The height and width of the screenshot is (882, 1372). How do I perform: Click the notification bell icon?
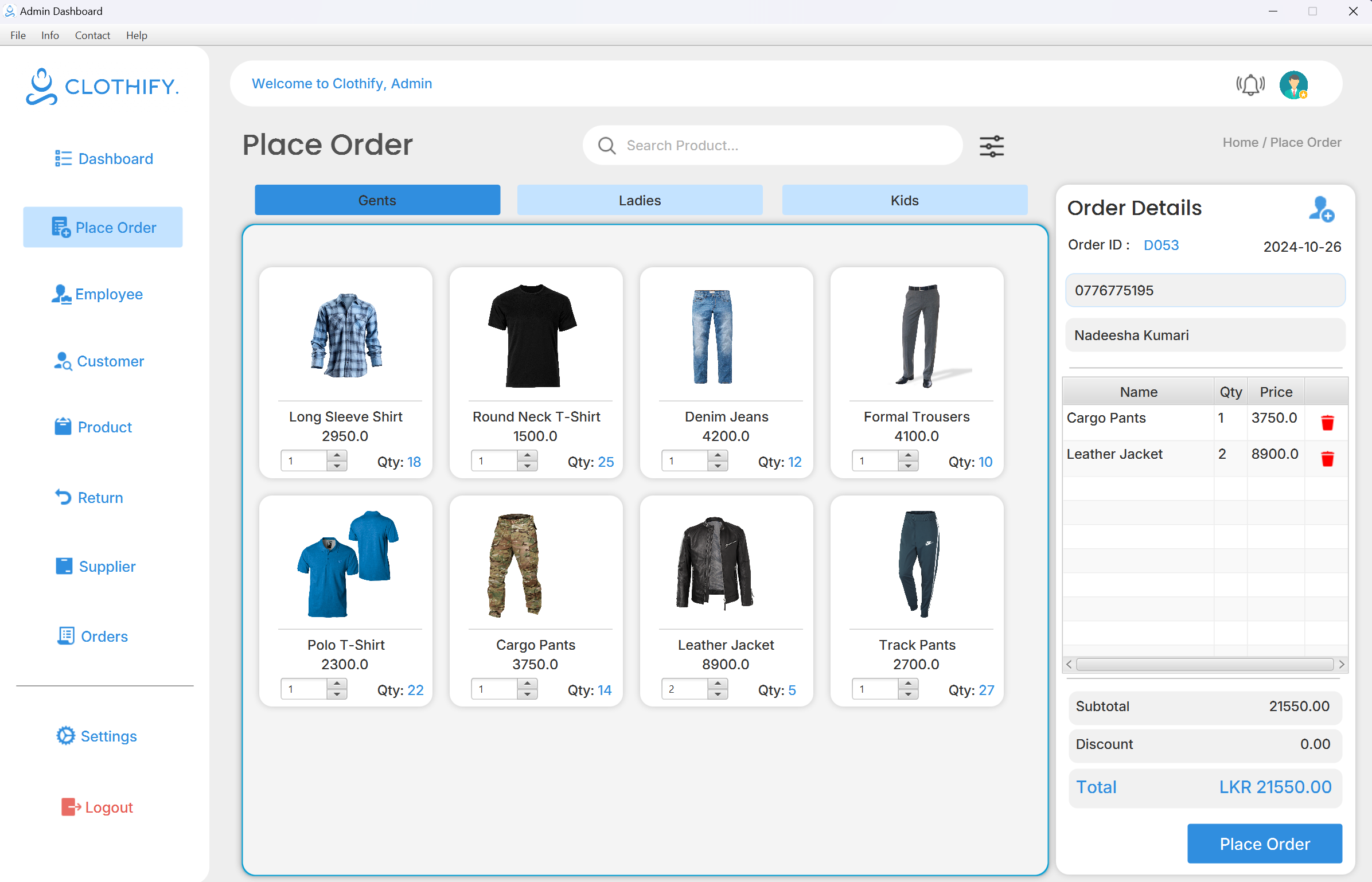1250,85
